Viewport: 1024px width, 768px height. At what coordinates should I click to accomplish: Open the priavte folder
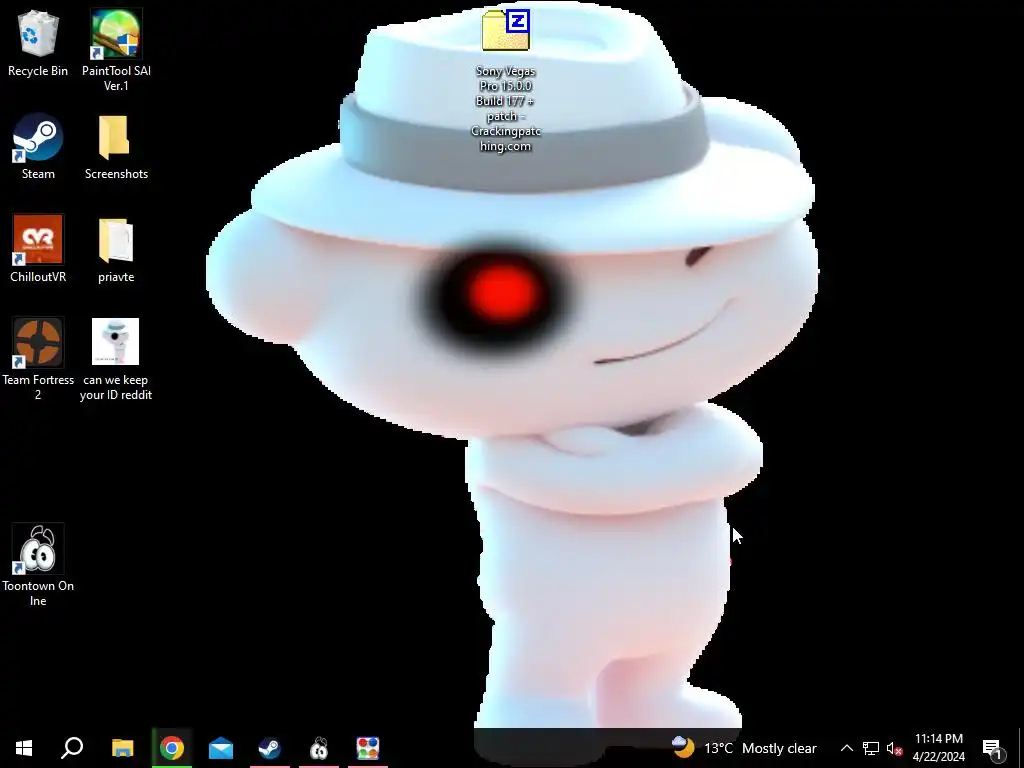pyautogui.click(x=116, y=249)
